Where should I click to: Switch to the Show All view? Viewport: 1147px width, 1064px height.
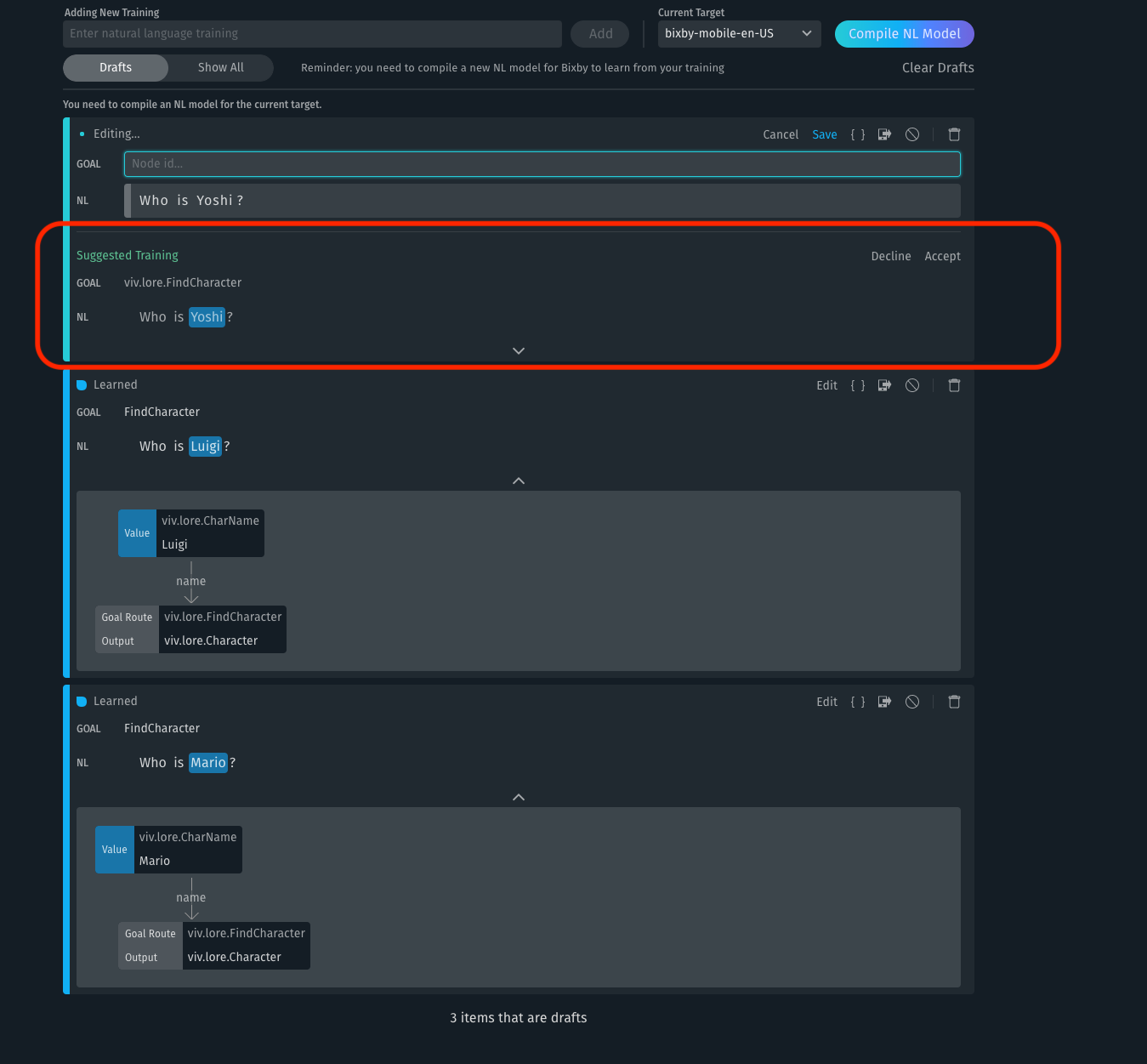click(221, 68)
